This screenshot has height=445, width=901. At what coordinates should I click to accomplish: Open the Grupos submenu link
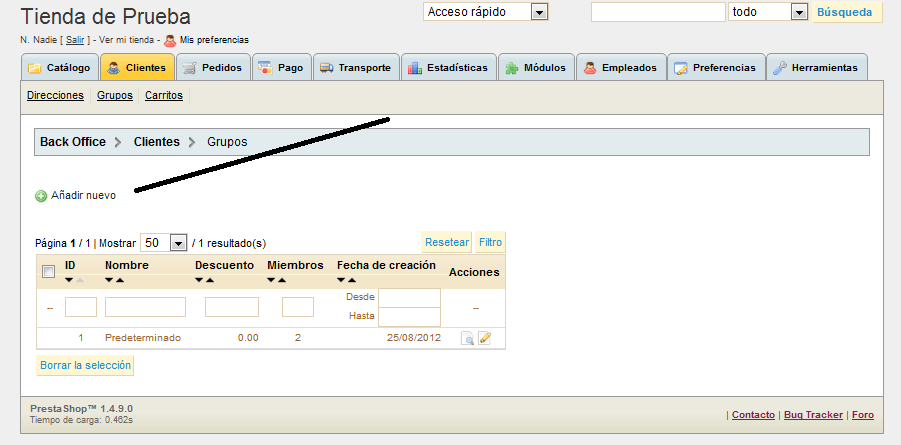pos(115,95)
